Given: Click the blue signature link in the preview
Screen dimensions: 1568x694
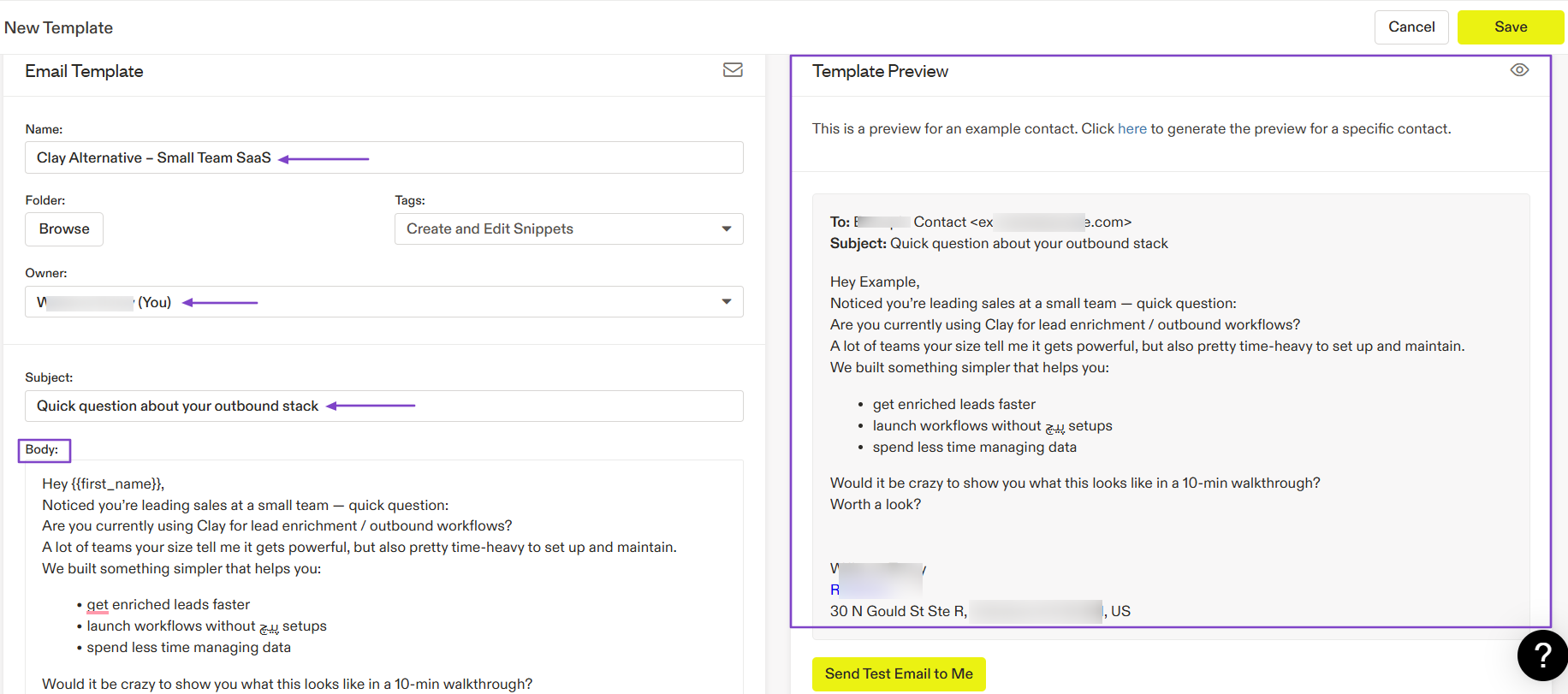Looking at the screenshot, I should tap(875, 590).
